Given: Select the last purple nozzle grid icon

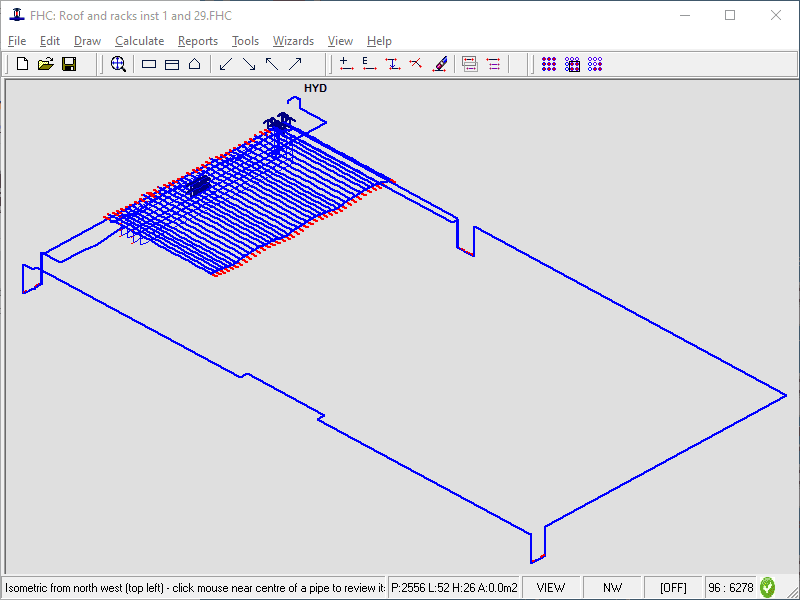Looking at the screenshot, I should pos(594,64).
